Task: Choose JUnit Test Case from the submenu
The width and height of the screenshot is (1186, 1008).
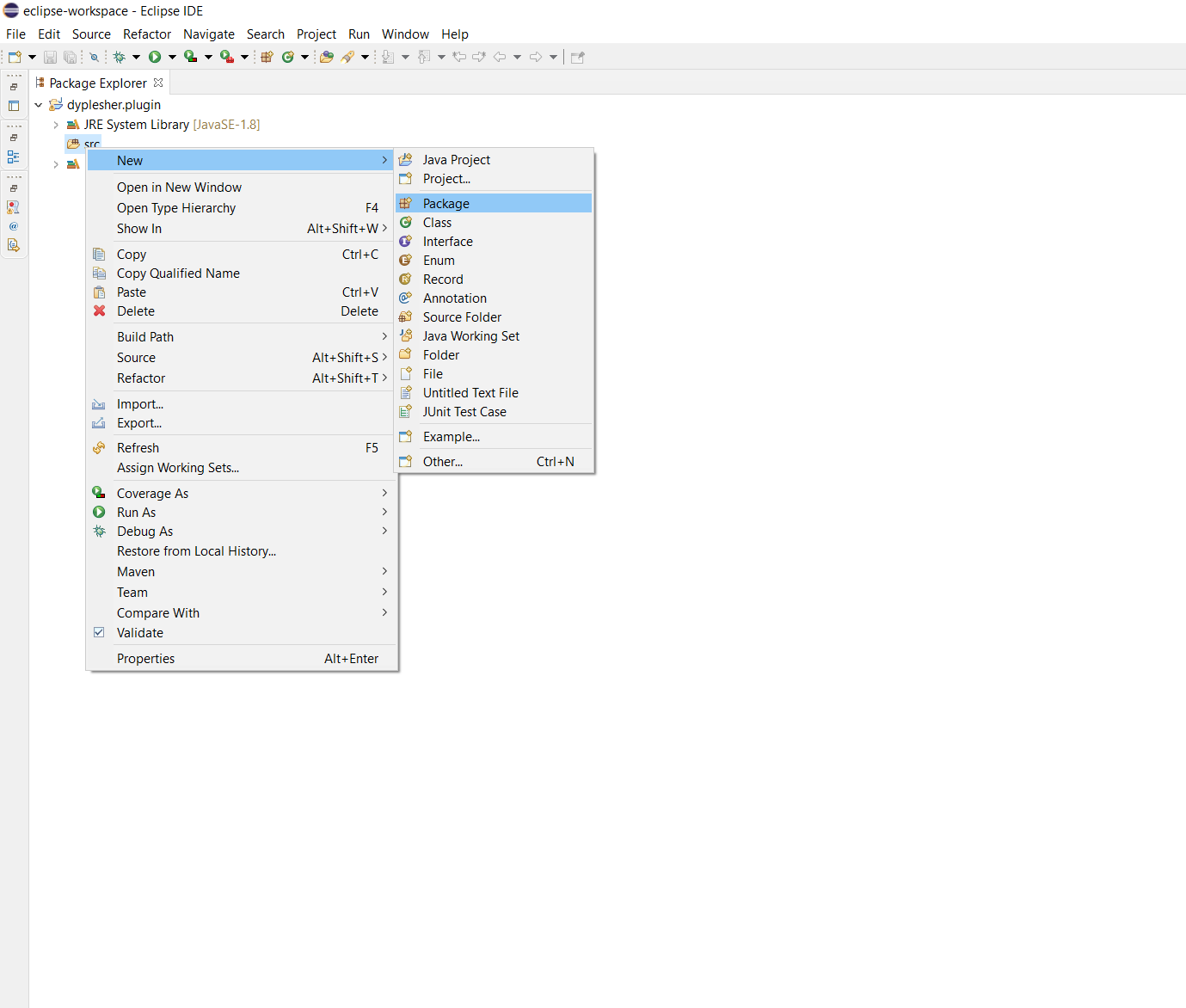Action: coord(494,412)
